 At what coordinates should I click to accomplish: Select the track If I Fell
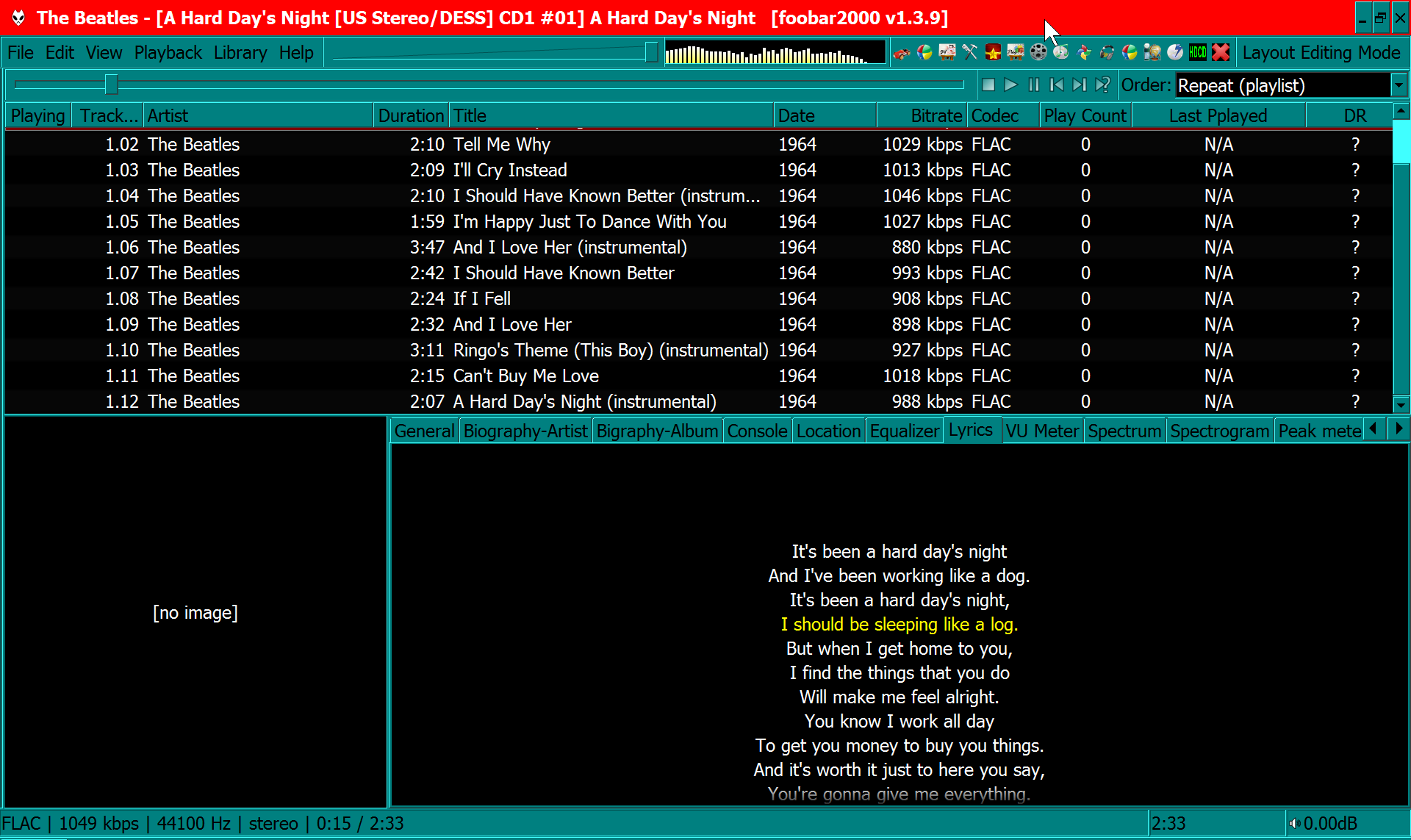coord(698,298)
